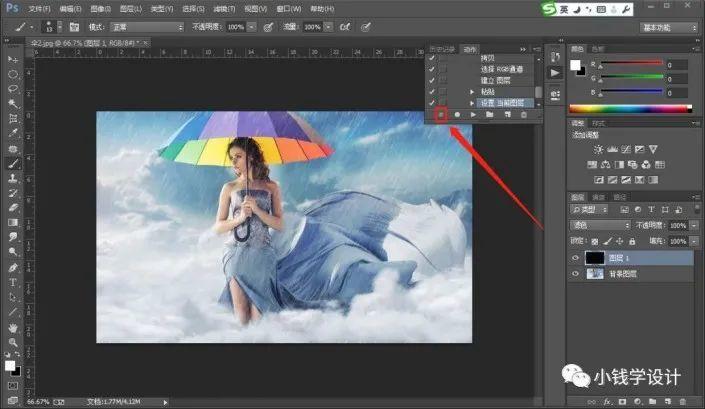
Task: Open the brush mode dropdown 正常
Action: pyautogui.click(x=147, y=27)
